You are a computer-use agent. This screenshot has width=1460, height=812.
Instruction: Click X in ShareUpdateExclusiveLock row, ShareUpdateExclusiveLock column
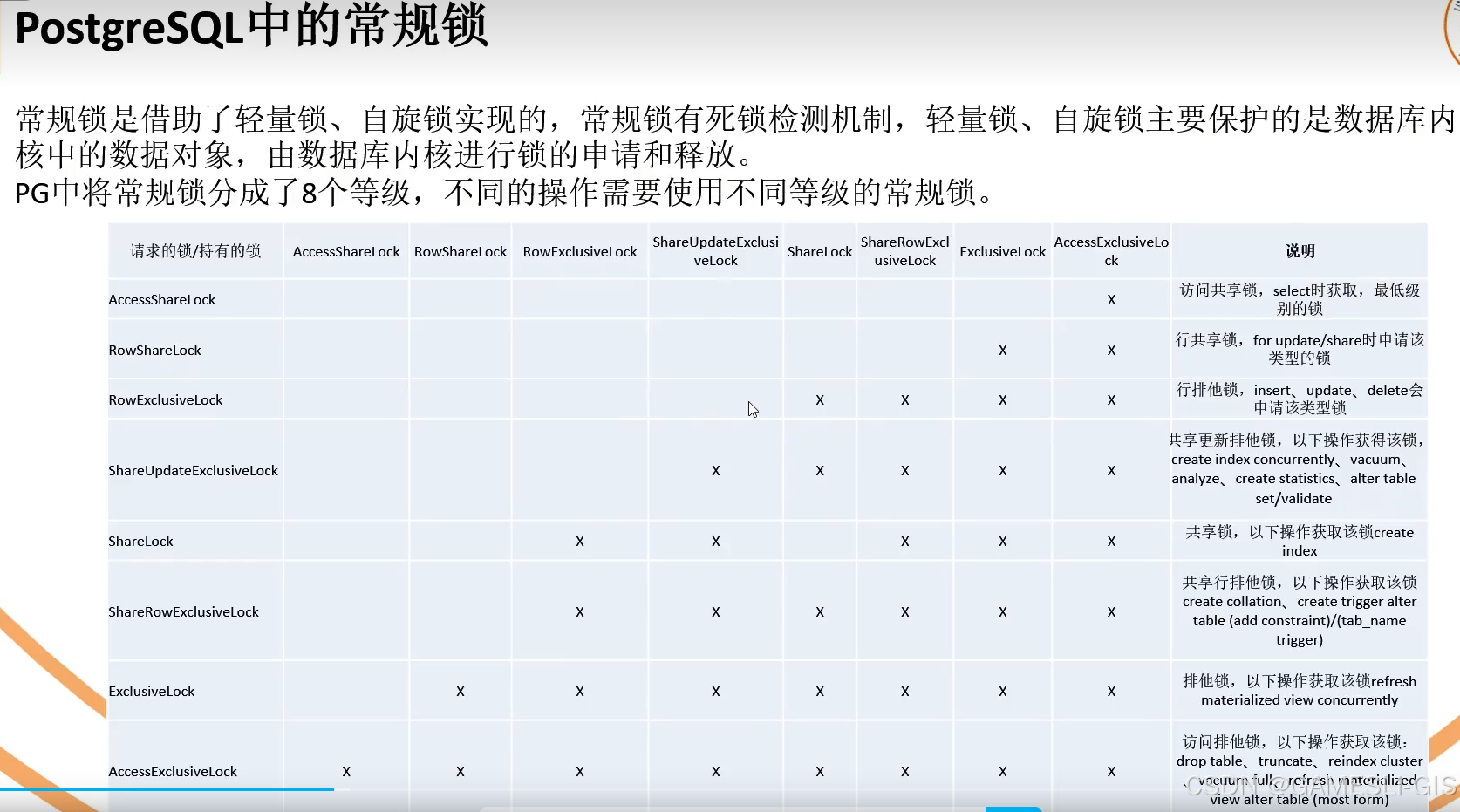[x=716, y=471]
